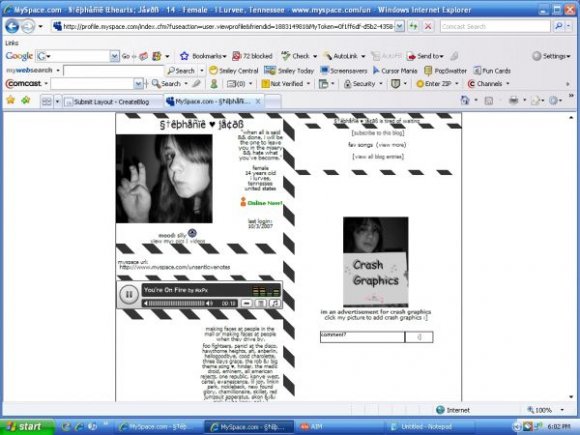This screenshot has height=435, width=580.
Task: Refresh the page with green arrows icon
Action: pos(413,26)
